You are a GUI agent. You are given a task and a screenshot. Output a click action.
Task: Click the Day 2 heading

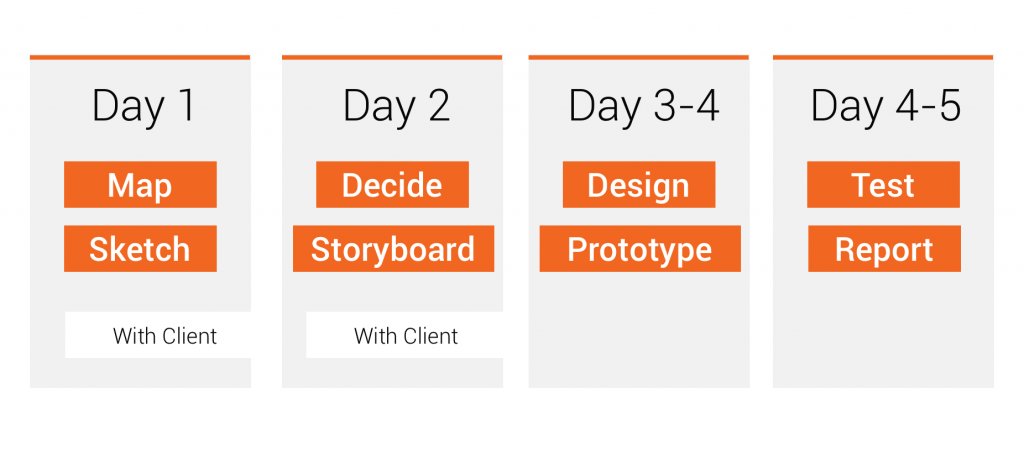(396, 106)
